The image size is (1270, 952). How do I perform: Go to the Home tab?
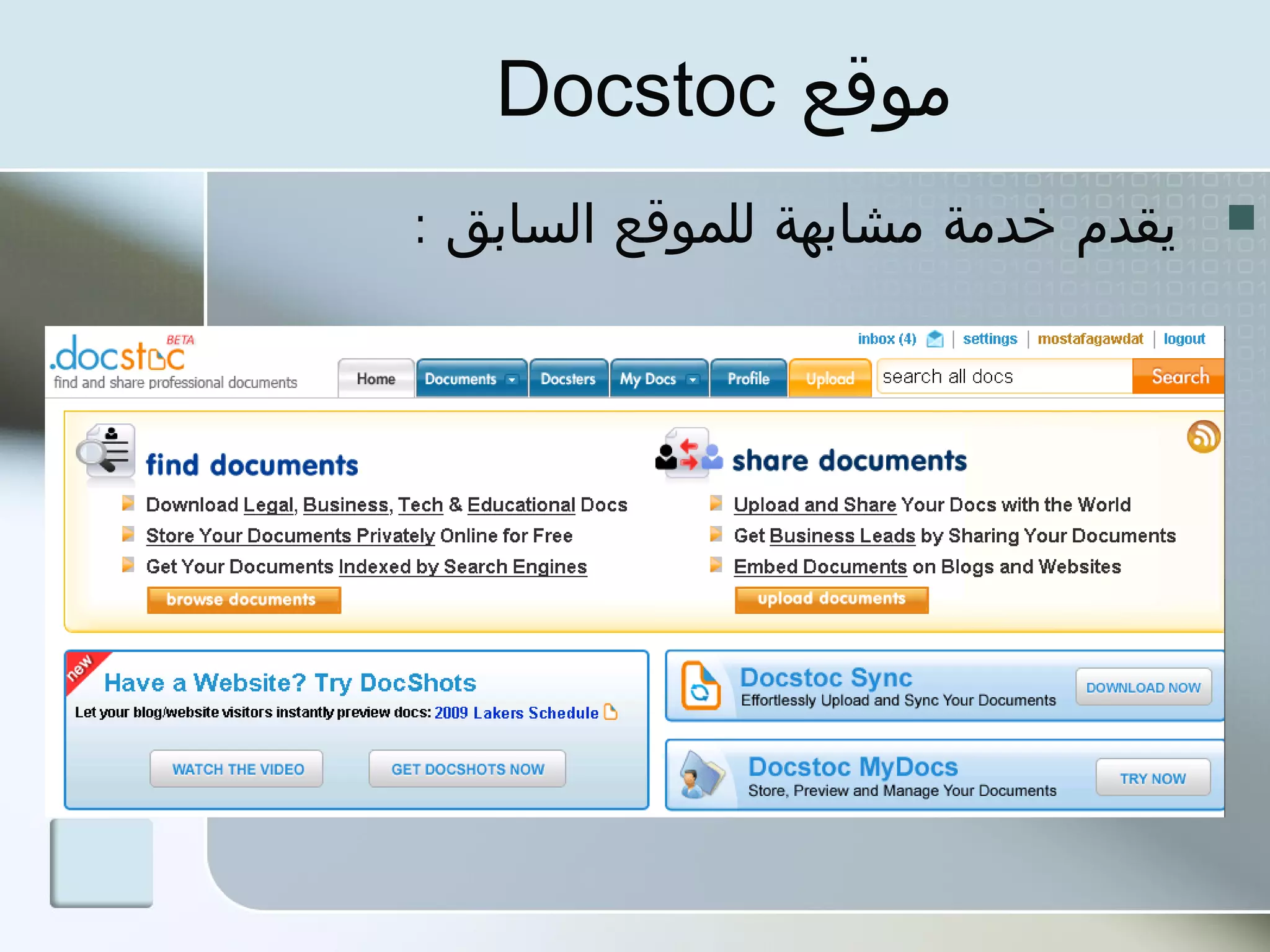(x=376, y=378)
